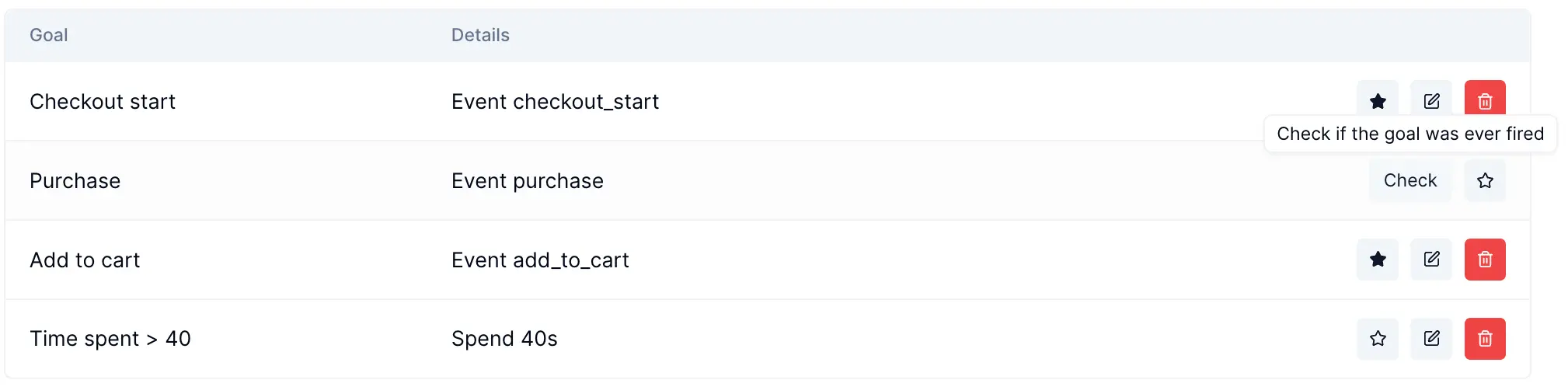Viewport: 1568px width, 387px height.
Task: Select the Add to cart goal name
Action: [x=85, y=260]
